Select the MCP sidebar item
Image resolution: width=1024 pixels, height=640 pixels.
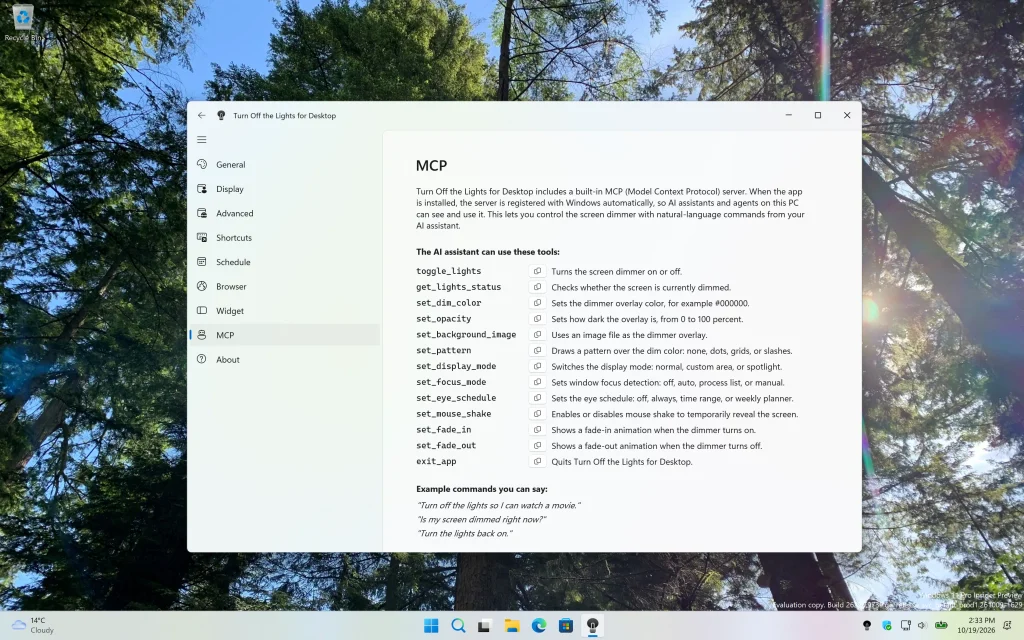click(x=285, y=335)
